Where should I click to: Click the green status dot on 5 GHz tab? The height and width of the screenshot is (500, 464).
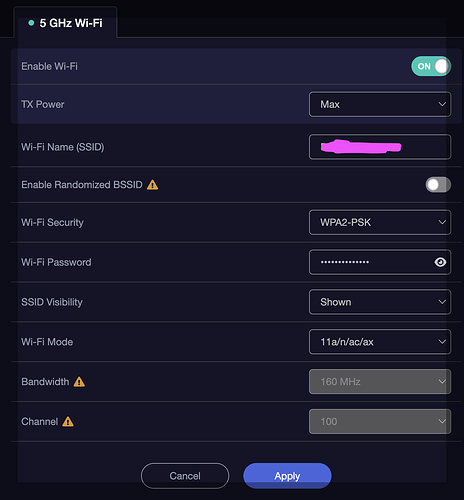tap(31, 23)
